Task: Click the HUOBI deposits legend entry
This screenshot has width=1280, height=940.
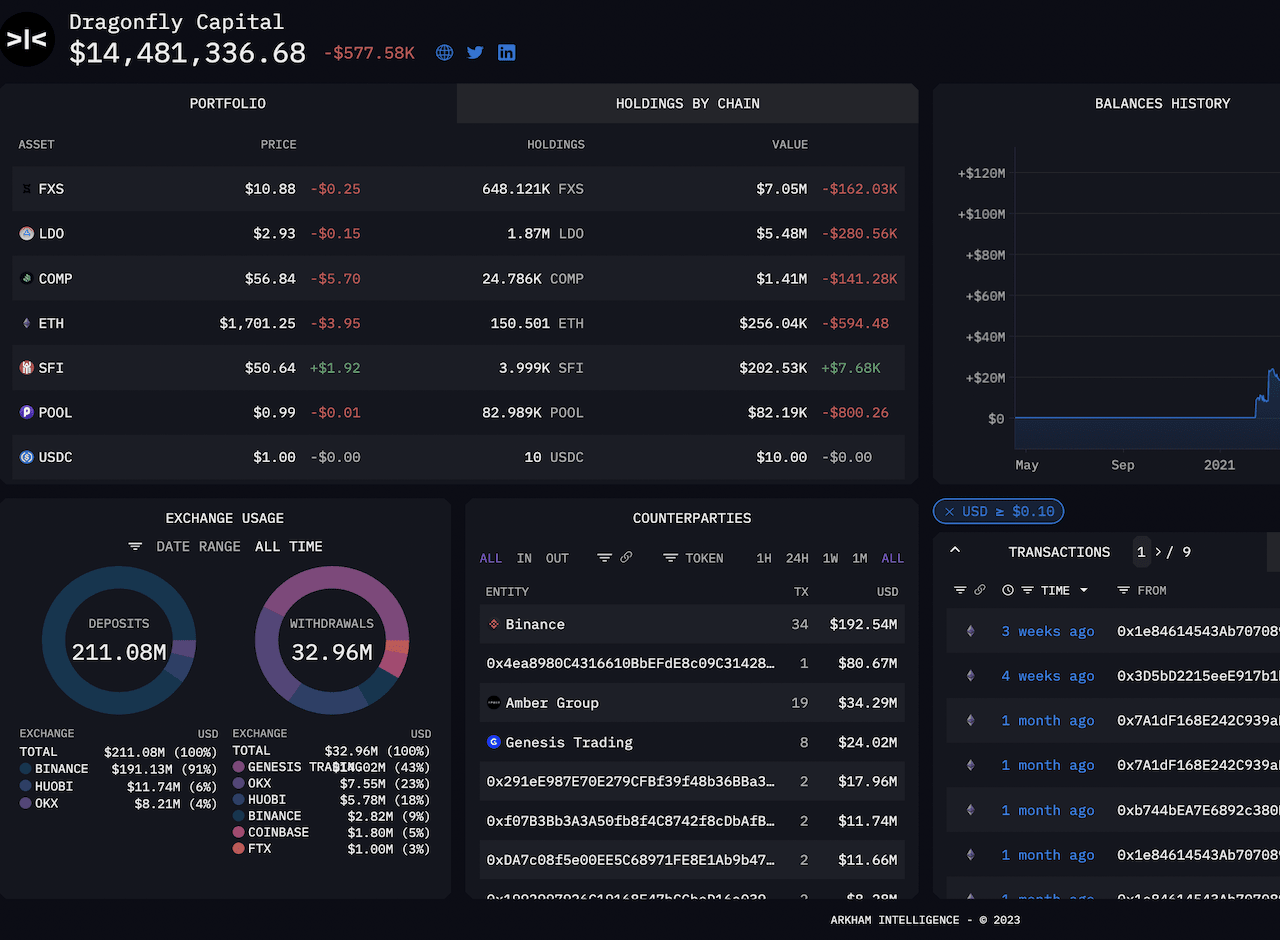Action: point(118,787)
